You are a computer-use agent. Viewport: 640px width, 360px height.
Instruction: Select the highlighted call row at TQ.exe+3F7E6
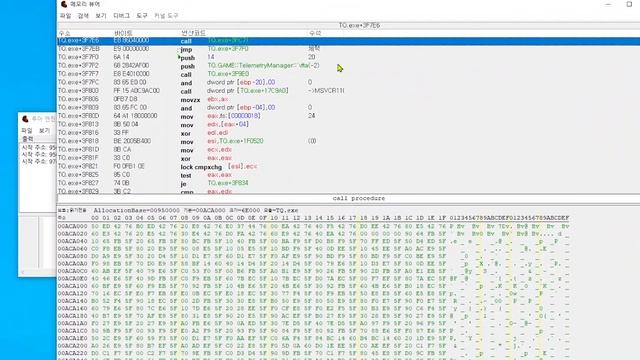point(348,41)
